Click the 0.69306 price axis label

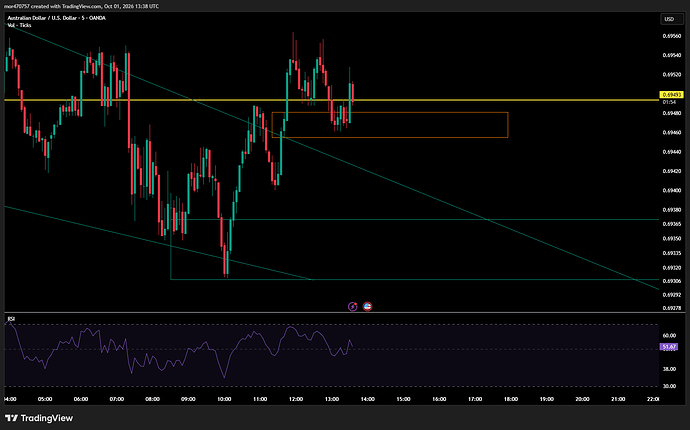pos(672,281)
